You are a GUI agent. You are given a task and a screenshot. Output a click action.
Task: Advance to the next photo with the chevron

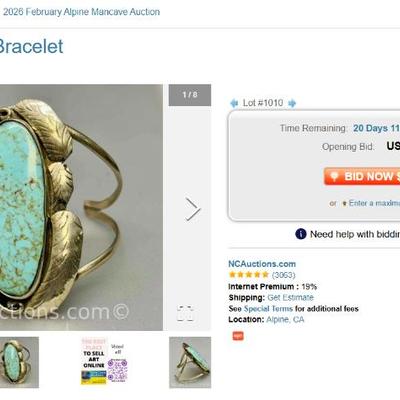(x=193, y=209)
